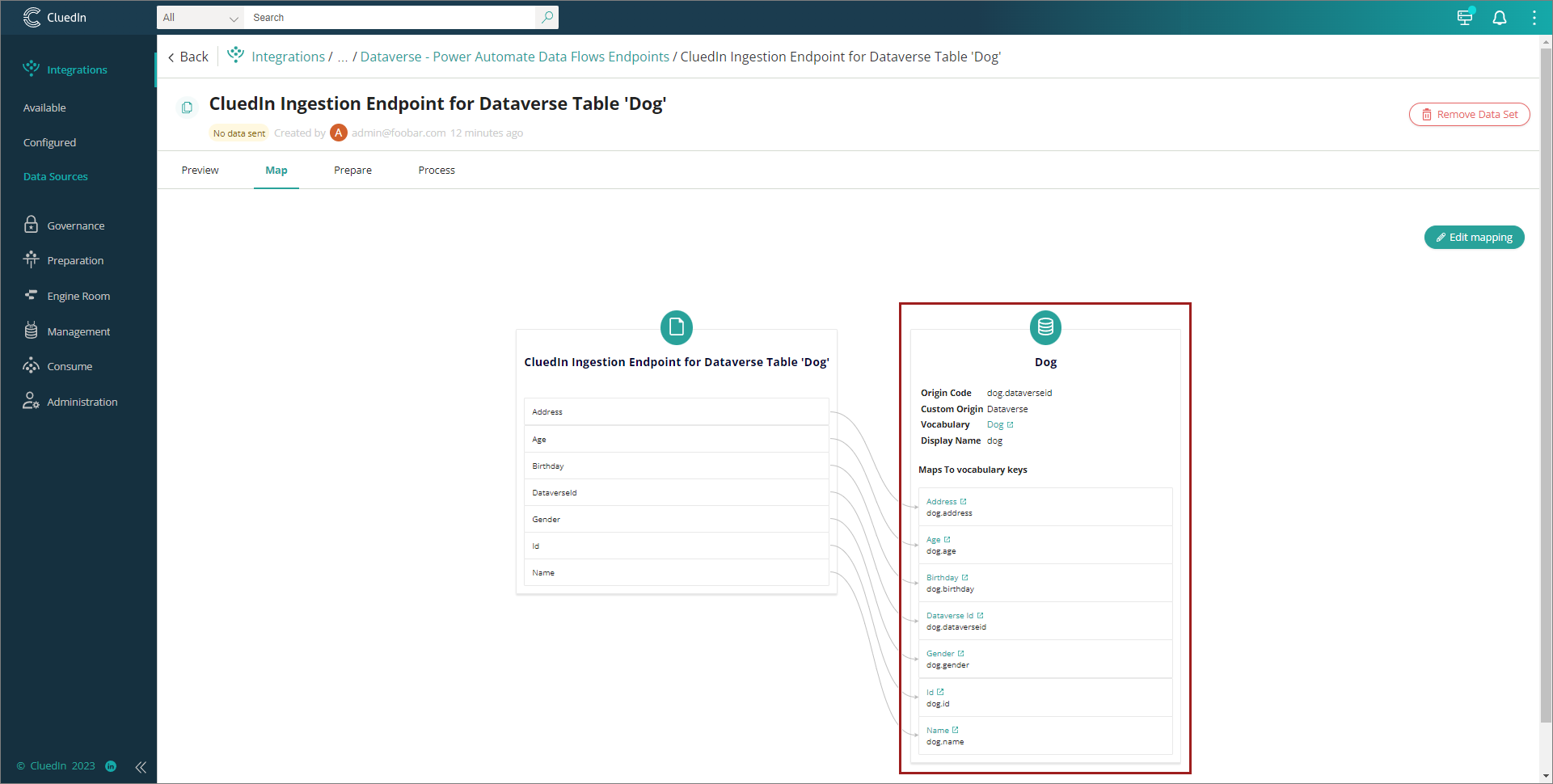1553x784 pixels.
Task: Click the ingestion endpoint file icon
Action: click(x=676, y=327)
